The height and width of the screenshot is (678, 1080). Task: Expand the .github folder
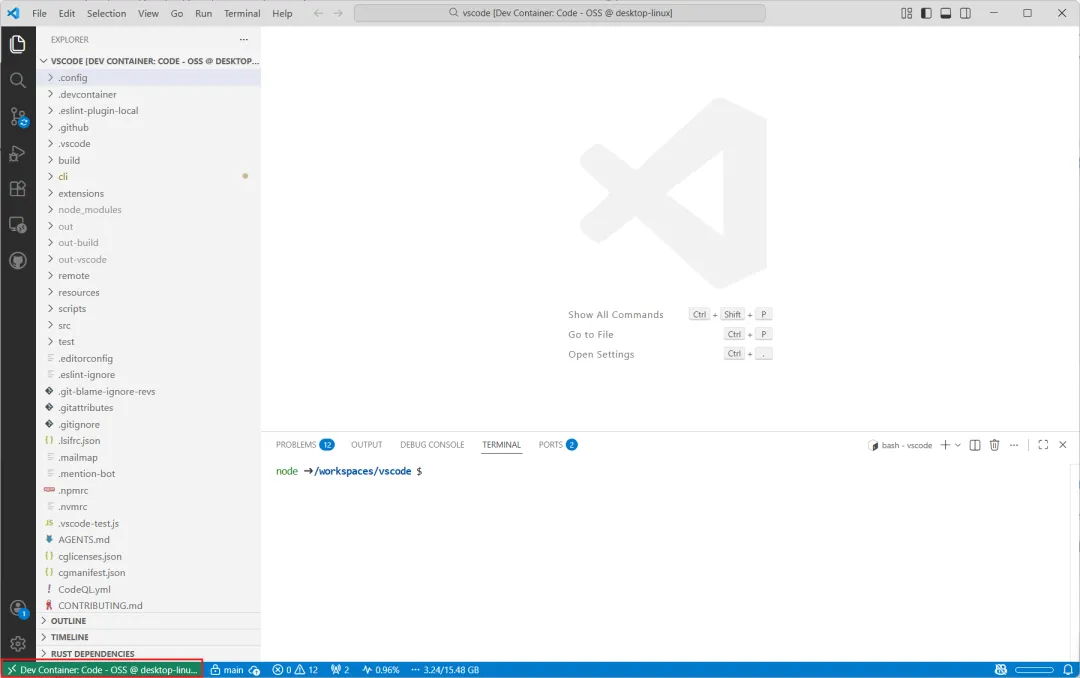pos(148,127)
